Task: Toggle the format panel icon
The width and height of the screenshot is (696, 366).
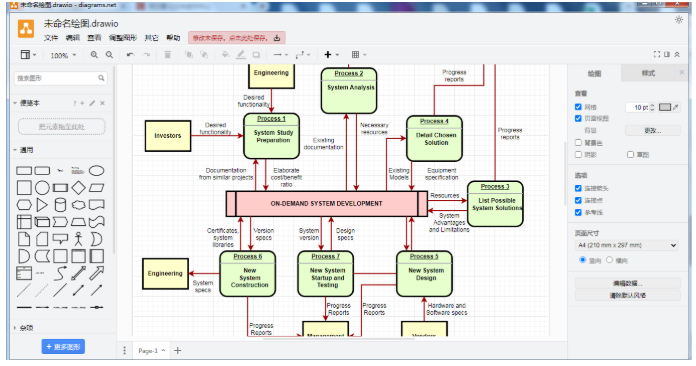Action: [667, 54]
